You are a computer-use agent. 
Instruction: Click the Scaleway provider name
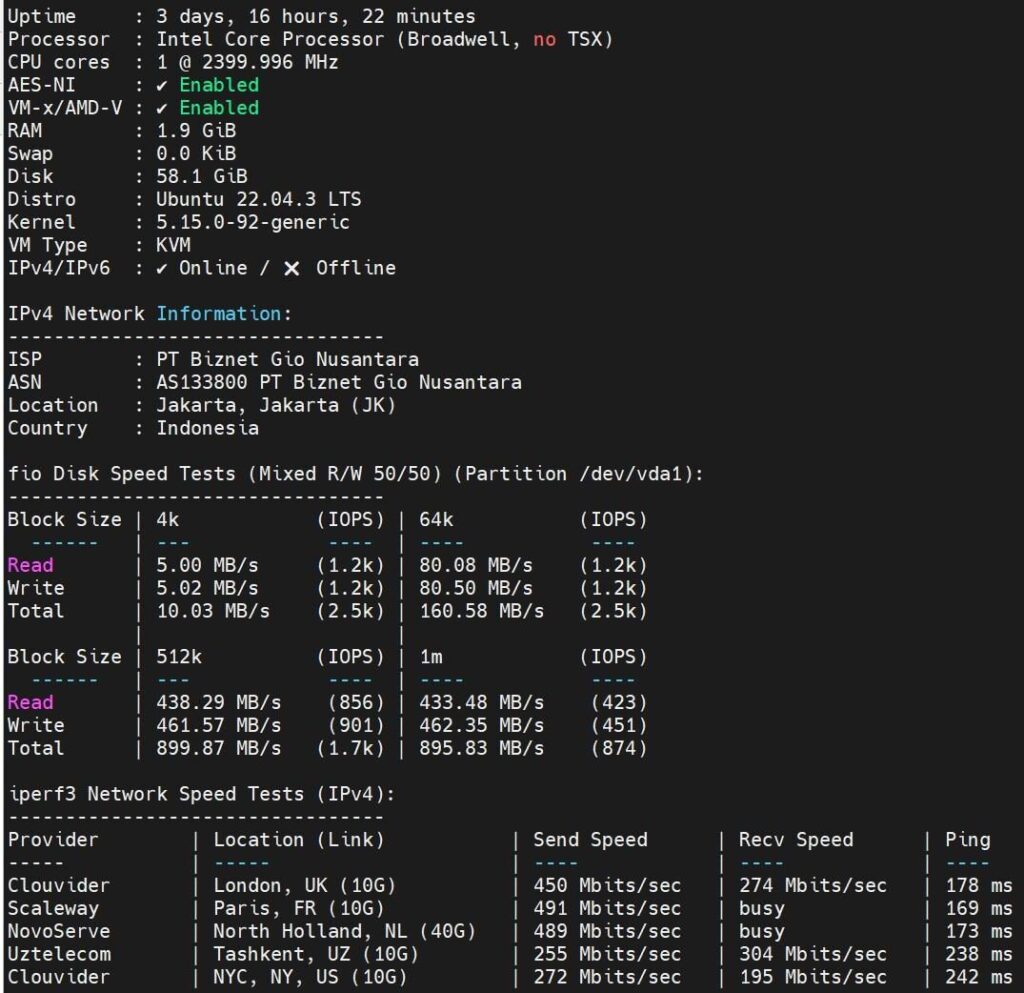point(53,908)
